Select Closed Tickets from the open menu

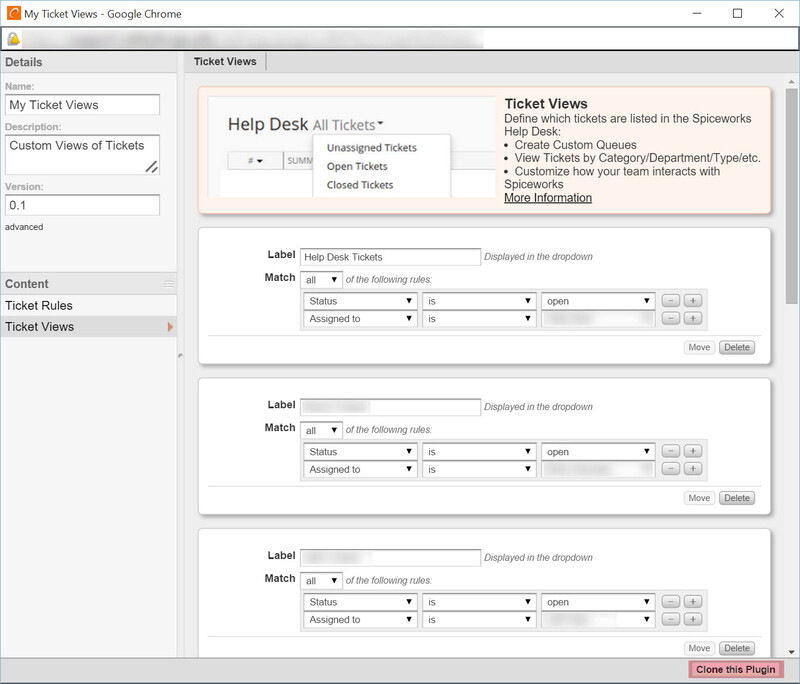(x=360, y=185)
